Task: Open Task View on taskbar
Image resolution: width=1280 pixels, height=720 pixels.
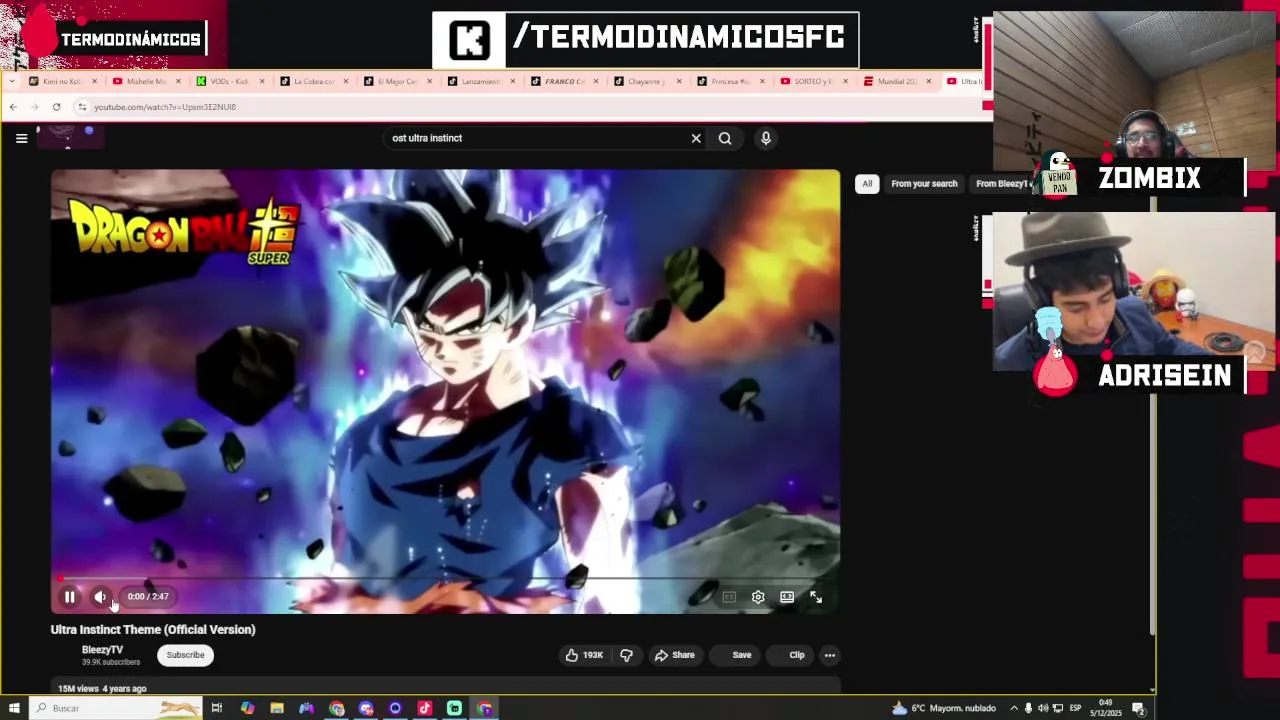Action: (216, 708)
